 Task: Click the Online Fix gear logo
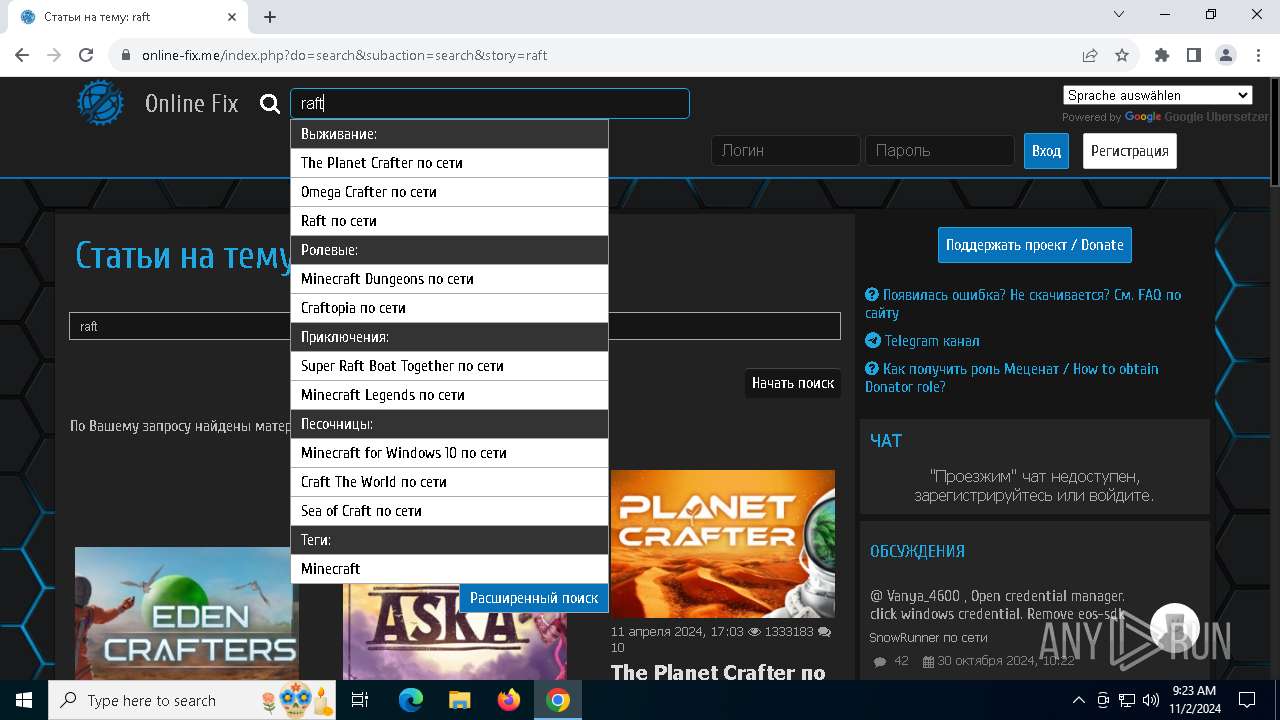(x=101, y=103)
